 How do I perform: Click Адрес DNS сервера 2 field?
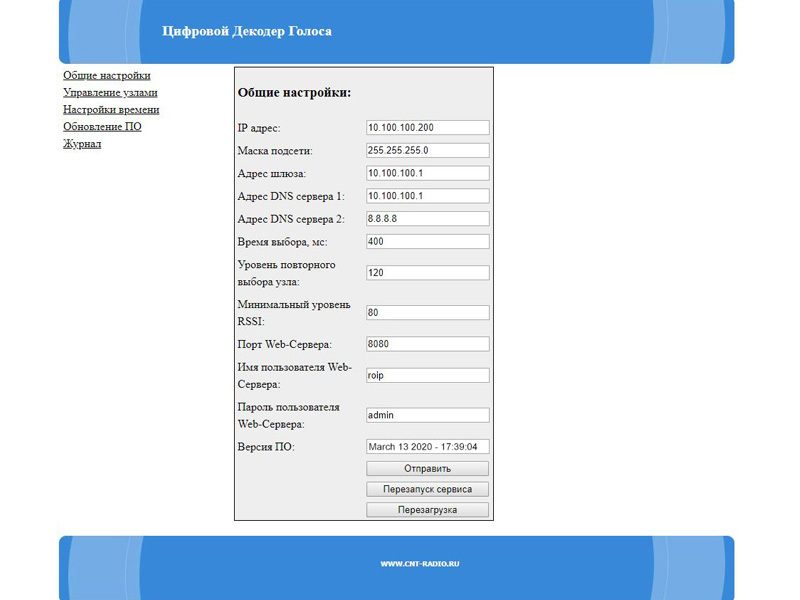pyautogui.click(x=428, y=219)
